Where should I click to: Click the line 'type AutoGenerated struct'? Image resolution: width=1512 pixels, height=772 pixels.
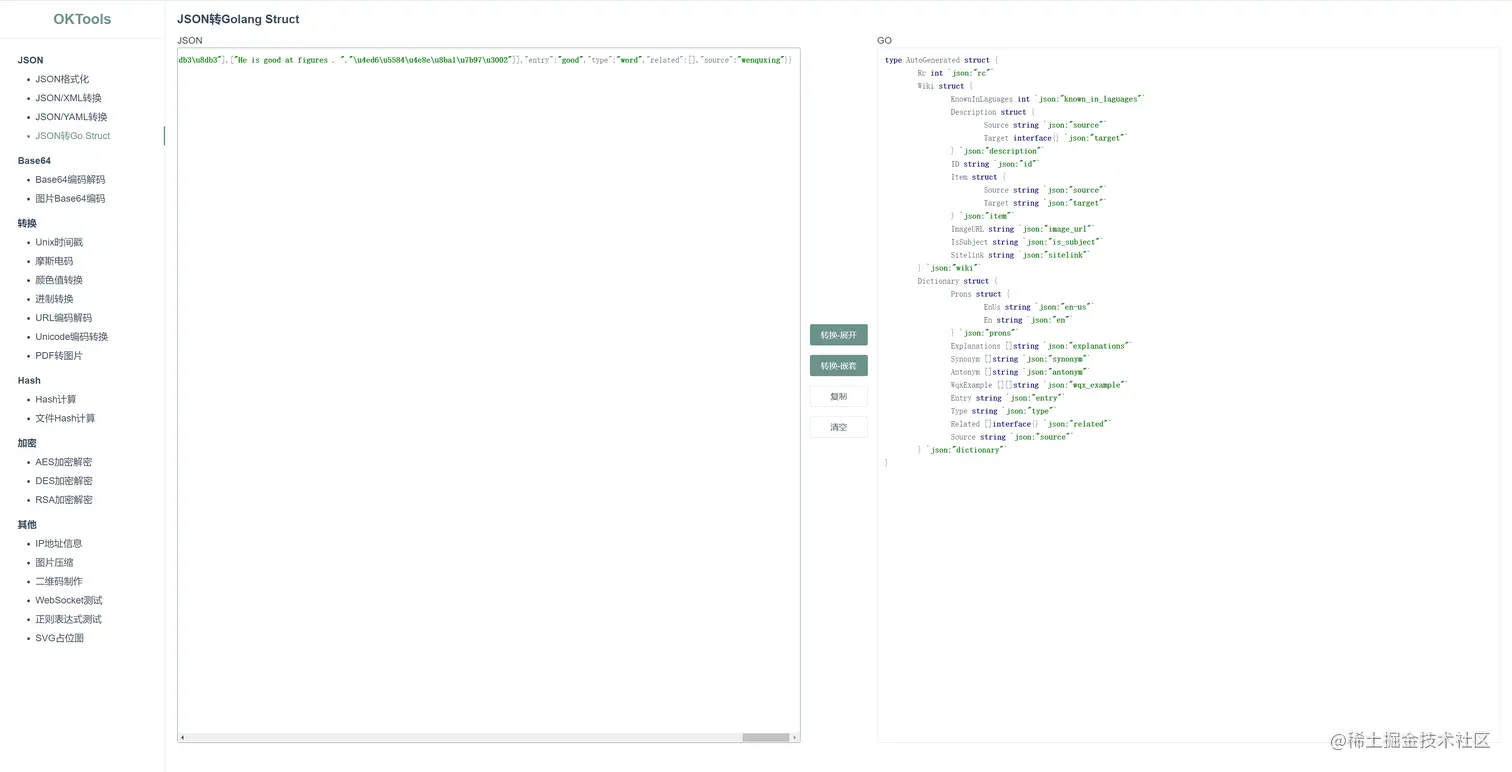click(941, 60)
